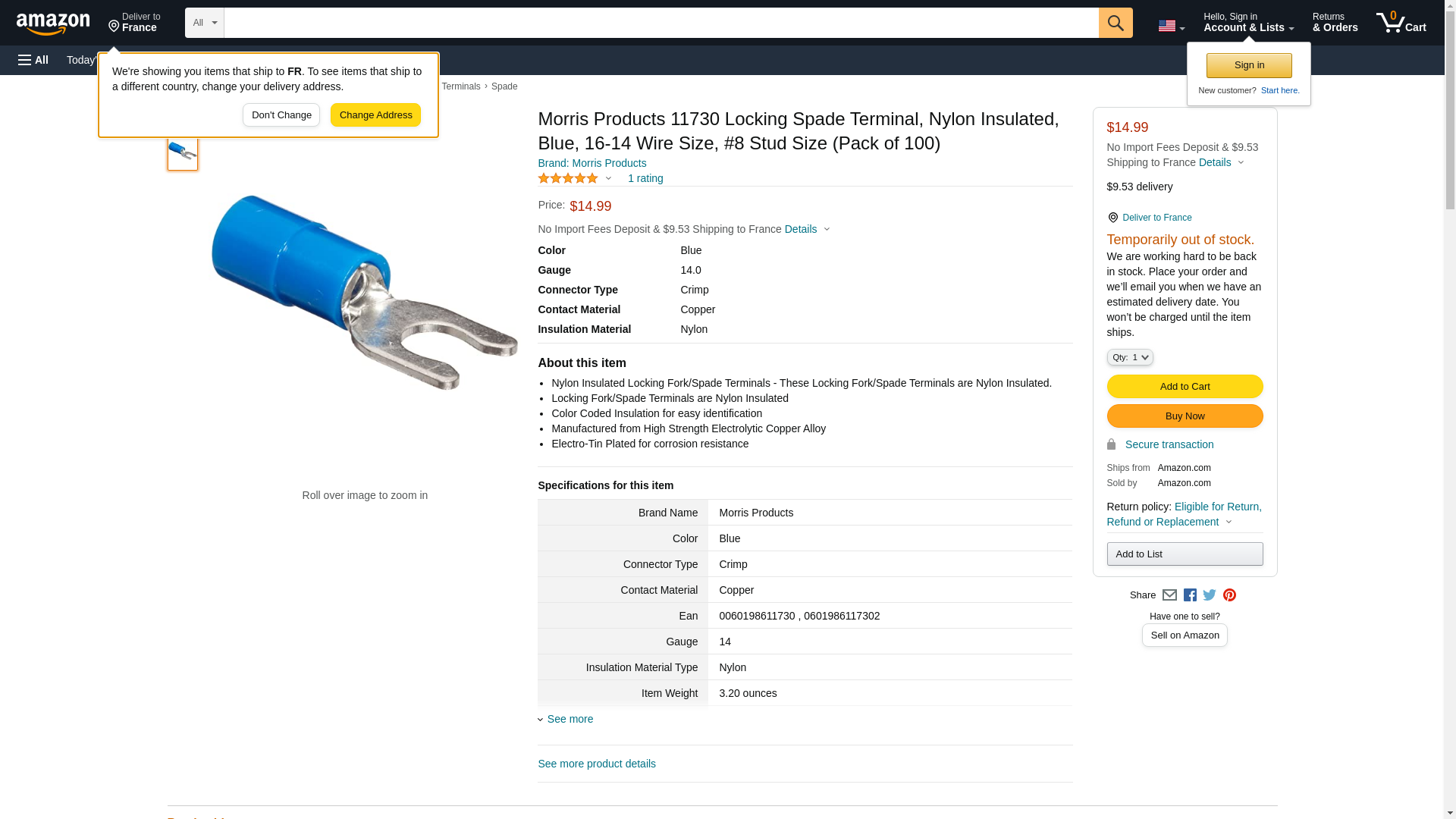Share via Facebook icon
This screenshot has height=819, width=1456.
click(1190, 595)
